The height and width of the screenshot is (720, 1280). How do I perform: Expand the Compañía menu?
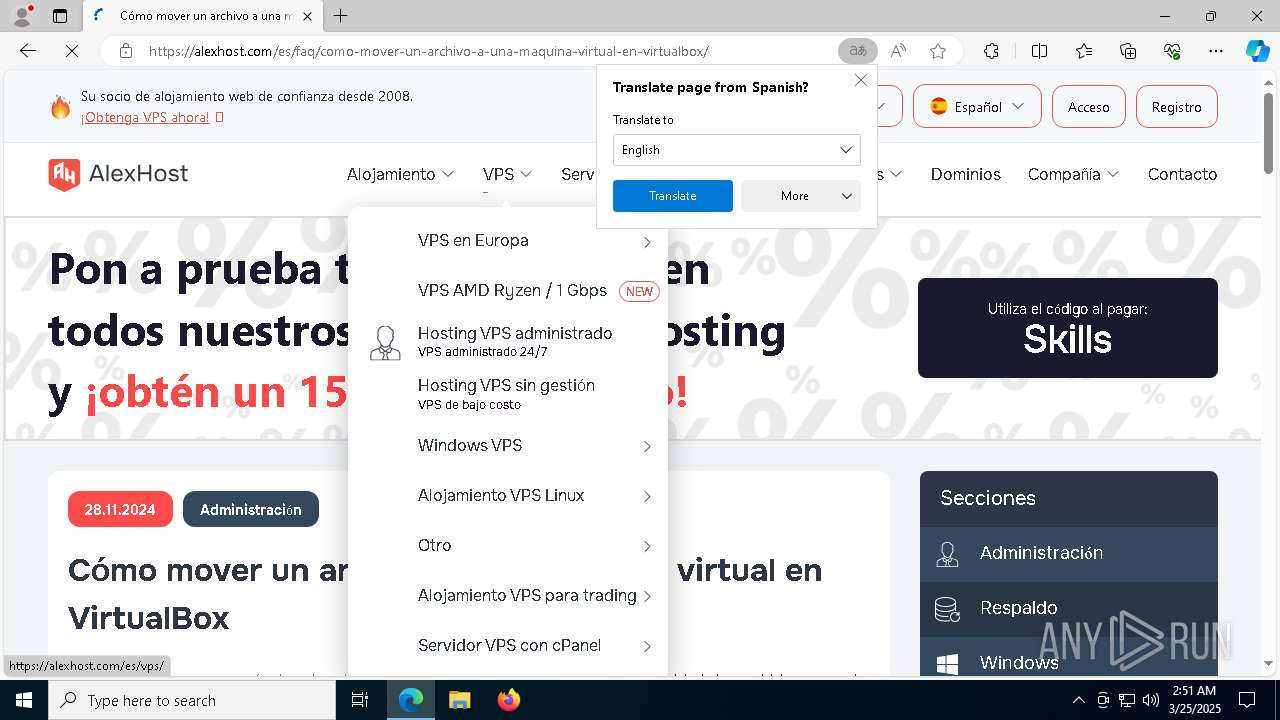tap(1073, 174)
